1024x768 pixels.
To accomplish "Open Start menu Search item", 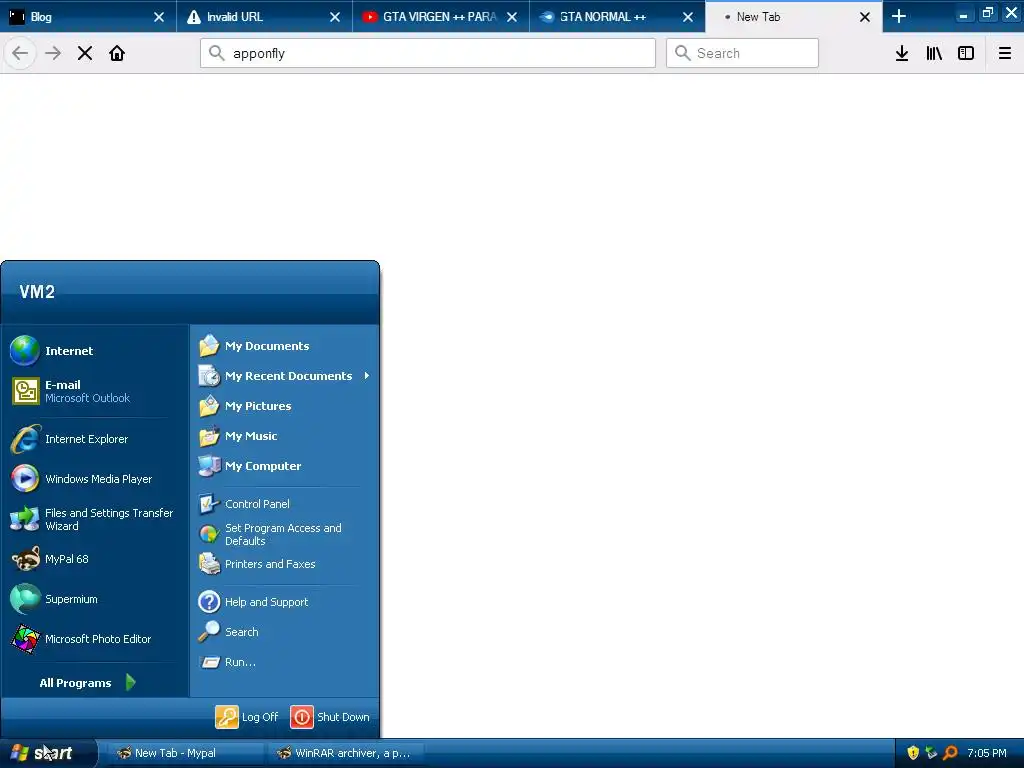I will (x=284, y=632).
